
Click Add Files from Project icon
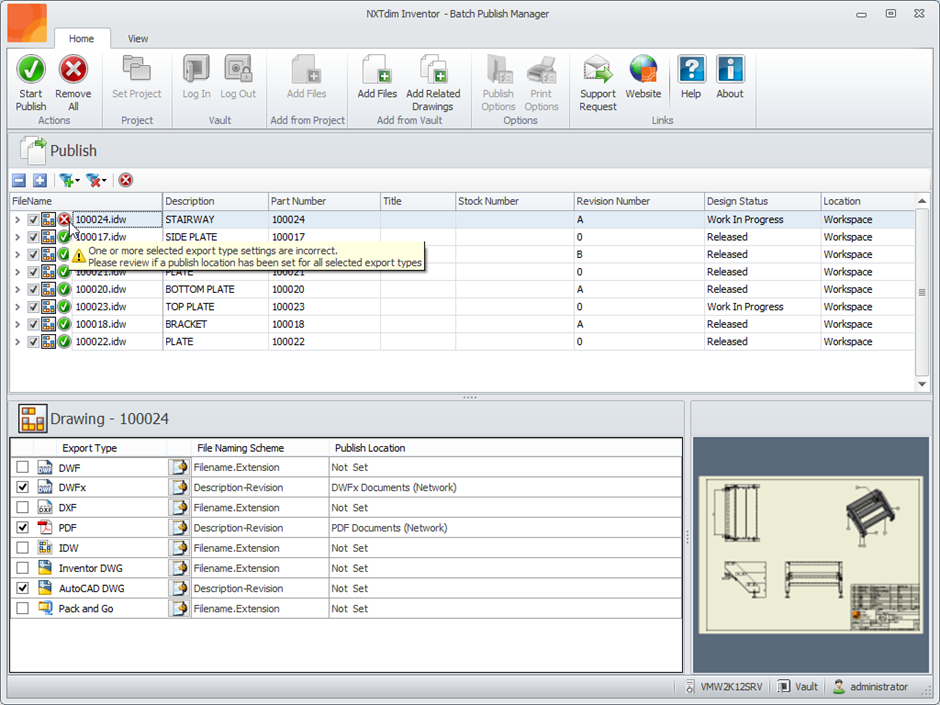point(306,70)
